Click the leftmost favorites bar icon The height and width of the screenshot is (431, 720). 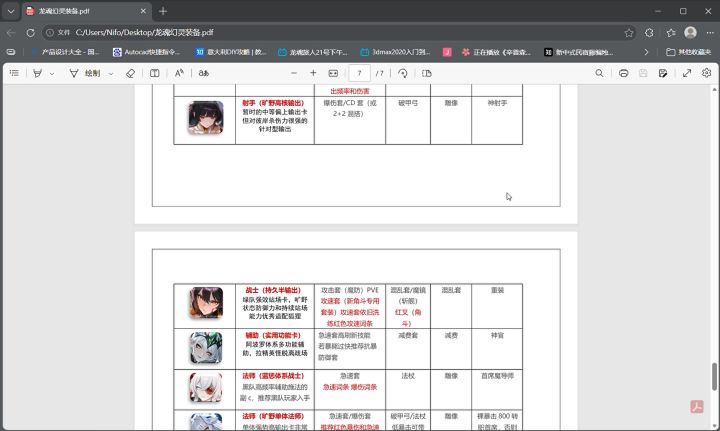[11, 52]
